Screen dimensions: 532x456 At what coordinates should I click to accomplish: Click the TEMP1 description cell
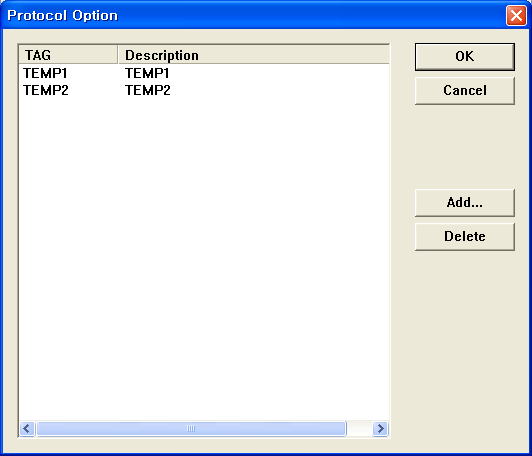point(147,73)
